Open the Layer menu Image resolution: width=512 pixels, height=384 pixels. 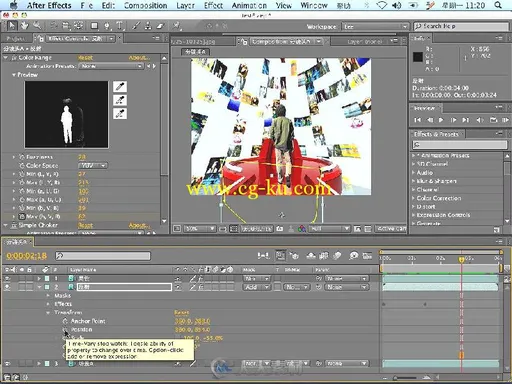[185, 5]
